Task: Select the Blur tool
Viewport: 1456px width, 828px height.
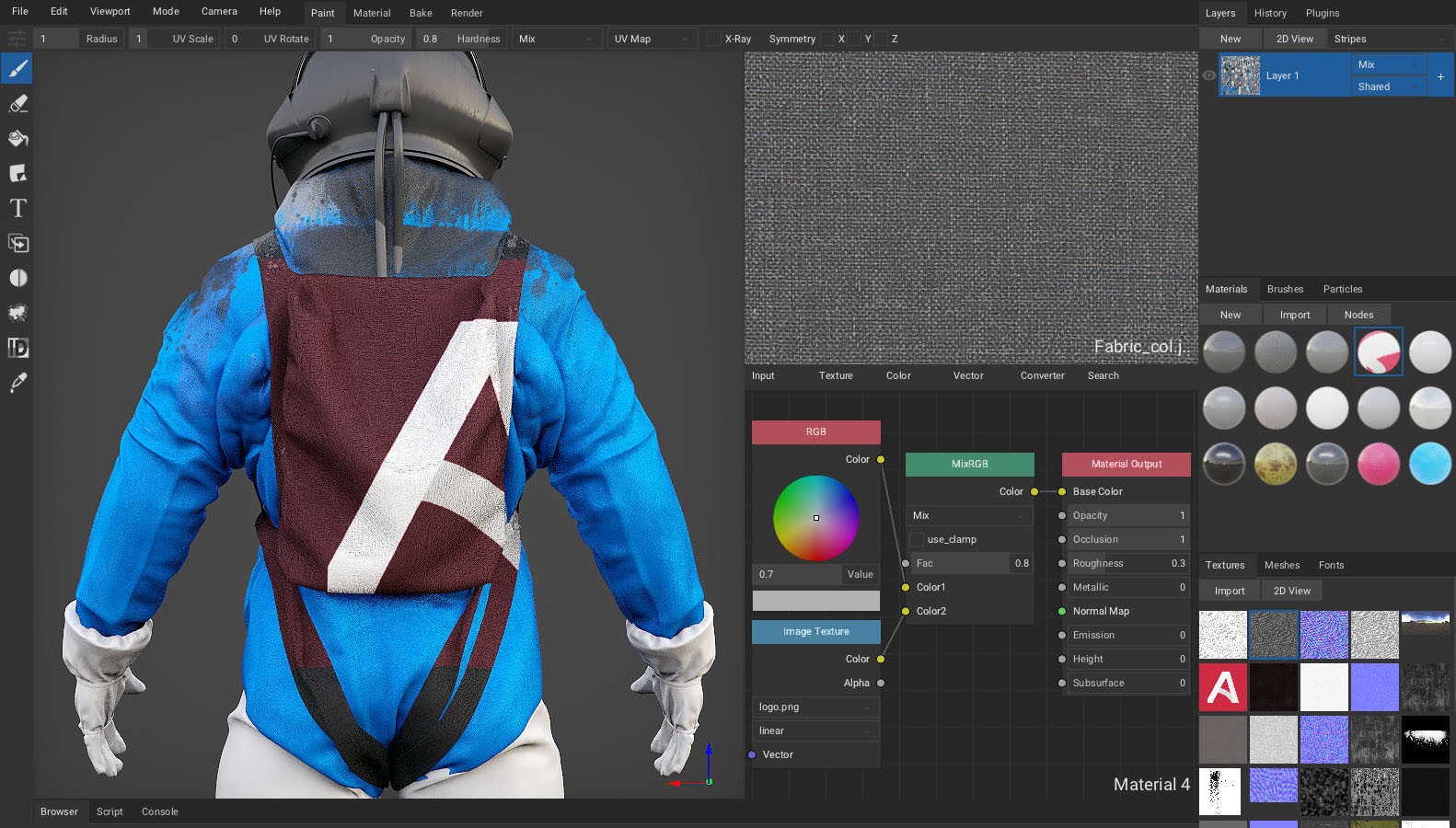Action: (17, 279)
